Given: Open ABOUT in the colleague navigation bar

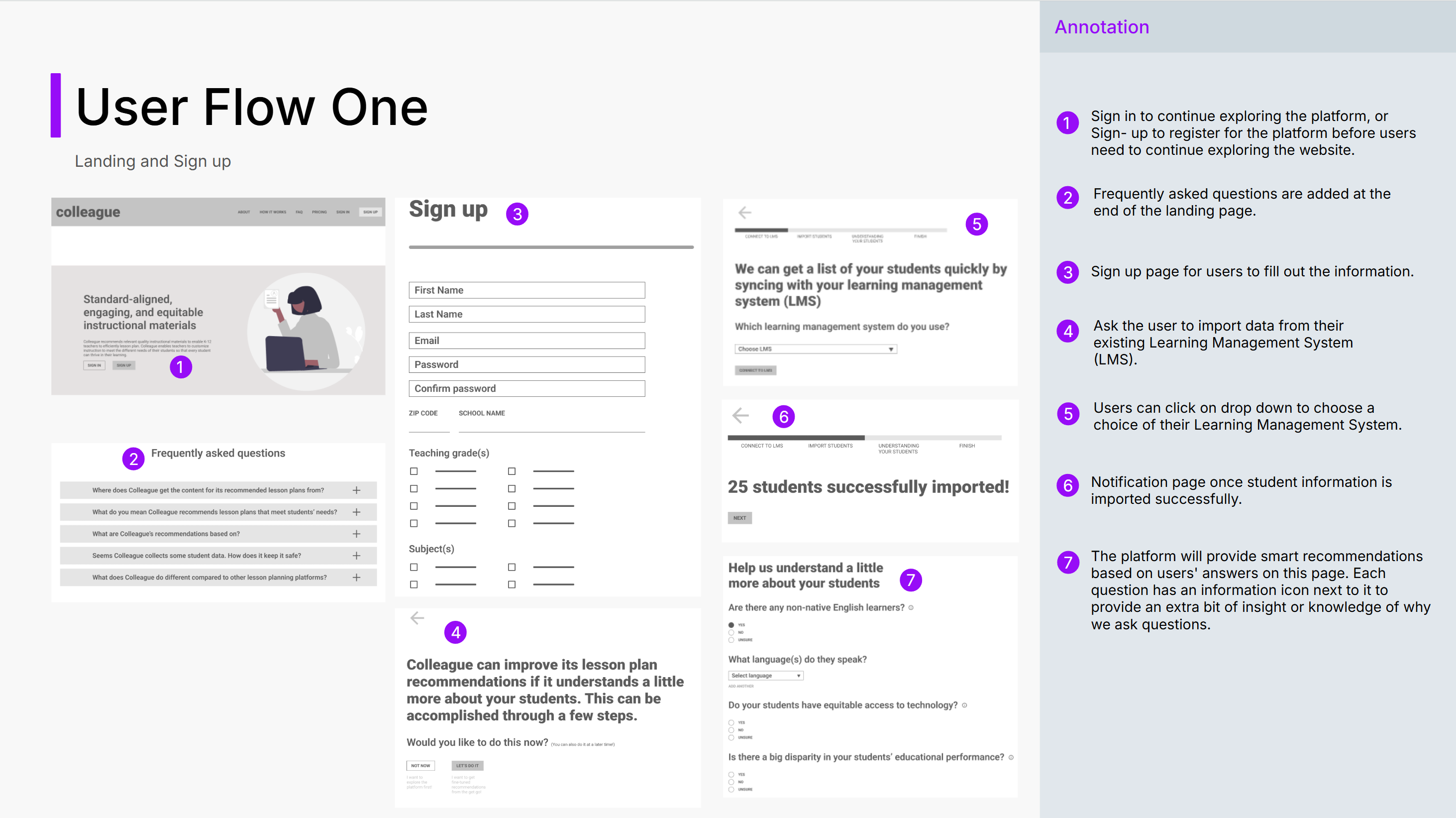Looking at the screenshot, I should click(x=244, y=212).
